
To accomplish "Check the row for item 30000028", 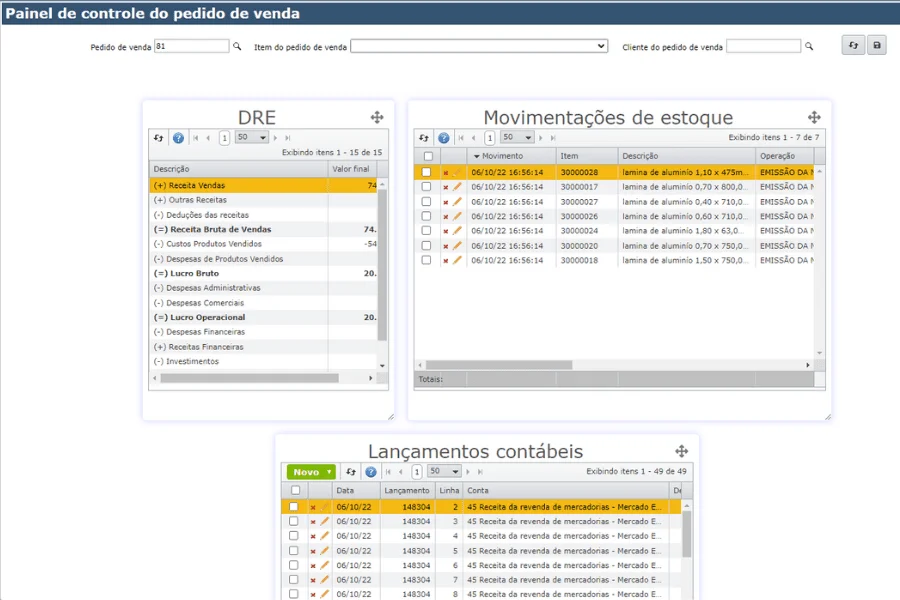I will click(x=426, y=172).
